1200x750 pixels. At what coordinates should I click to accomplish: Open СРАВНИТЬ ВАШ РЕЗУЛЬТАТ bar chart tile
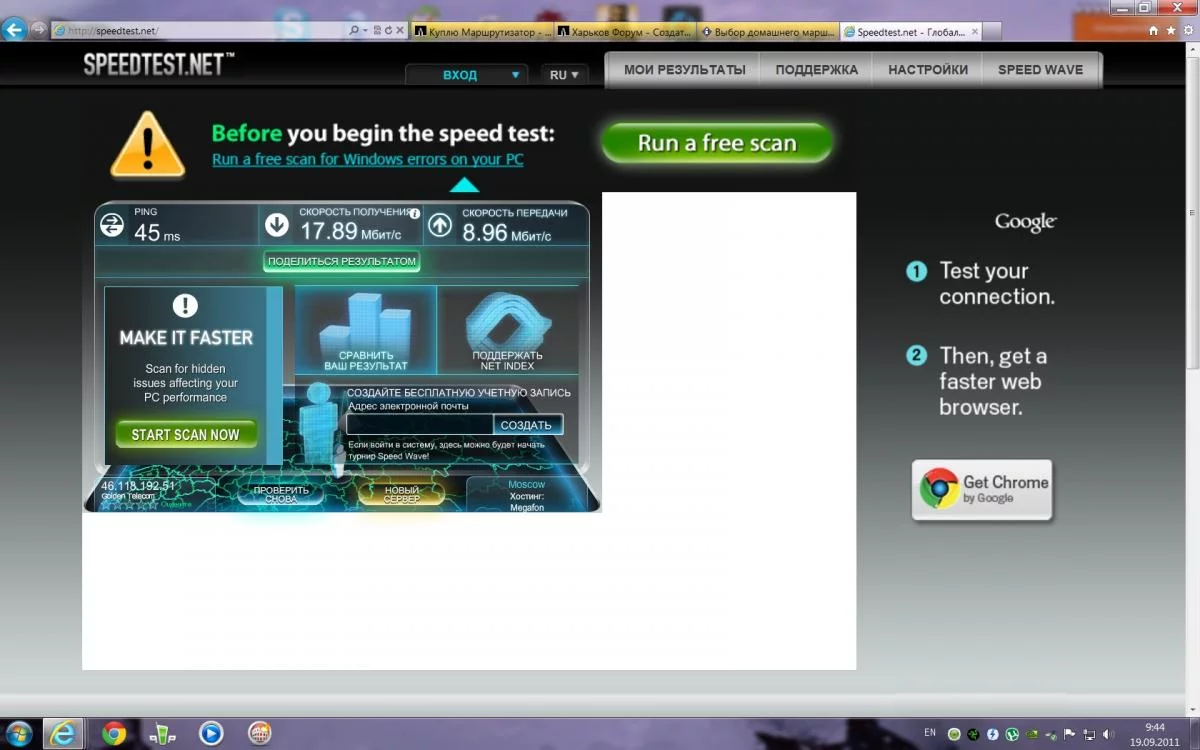(365, 330)
